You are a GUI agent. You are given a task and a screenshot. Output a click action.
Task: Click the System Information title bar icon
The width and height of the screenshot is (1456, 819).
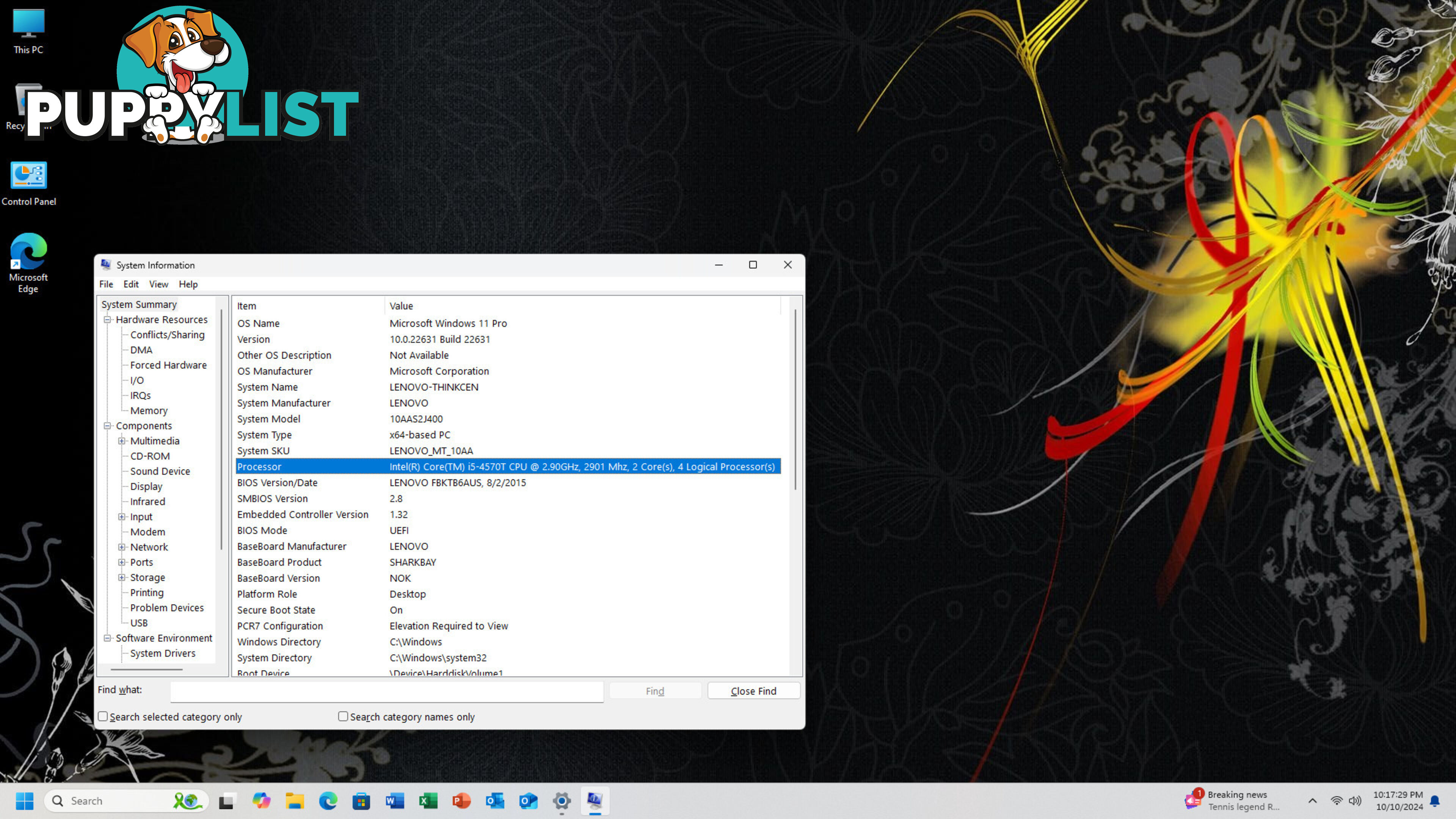point(106,265)
